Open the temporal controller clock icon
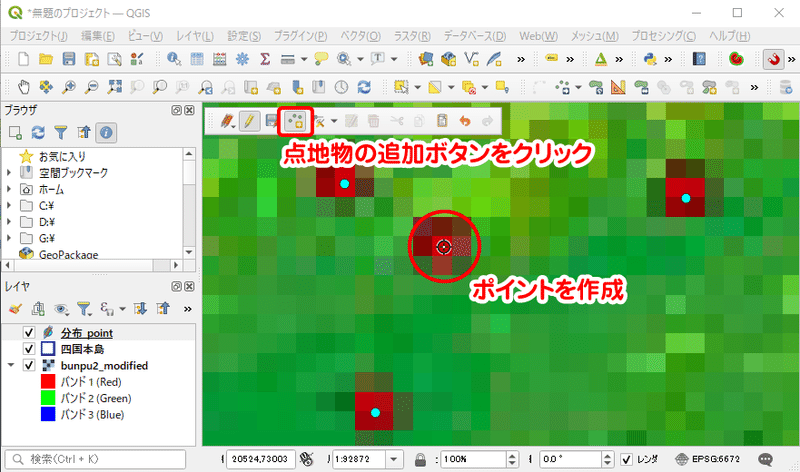This screenshot has height=472, width=800. 341,87
